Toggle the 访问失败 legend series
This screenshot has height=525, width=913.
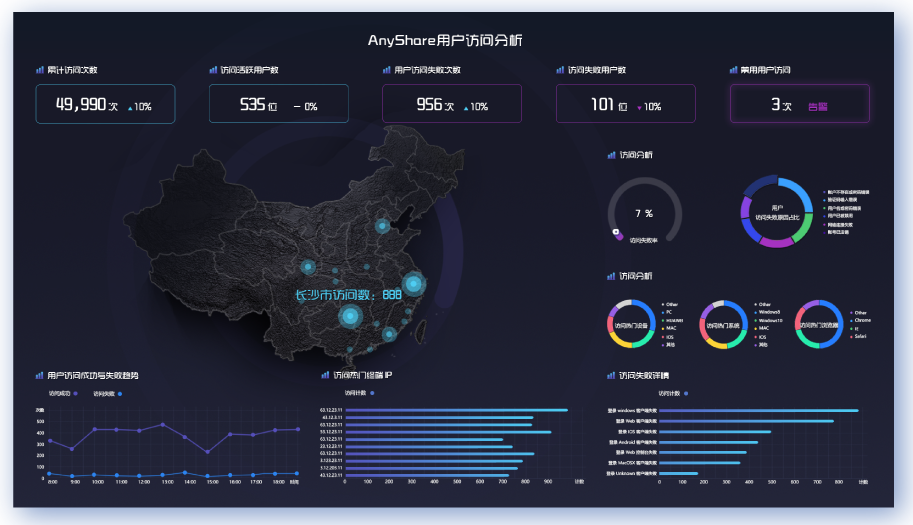coord(108,394)
